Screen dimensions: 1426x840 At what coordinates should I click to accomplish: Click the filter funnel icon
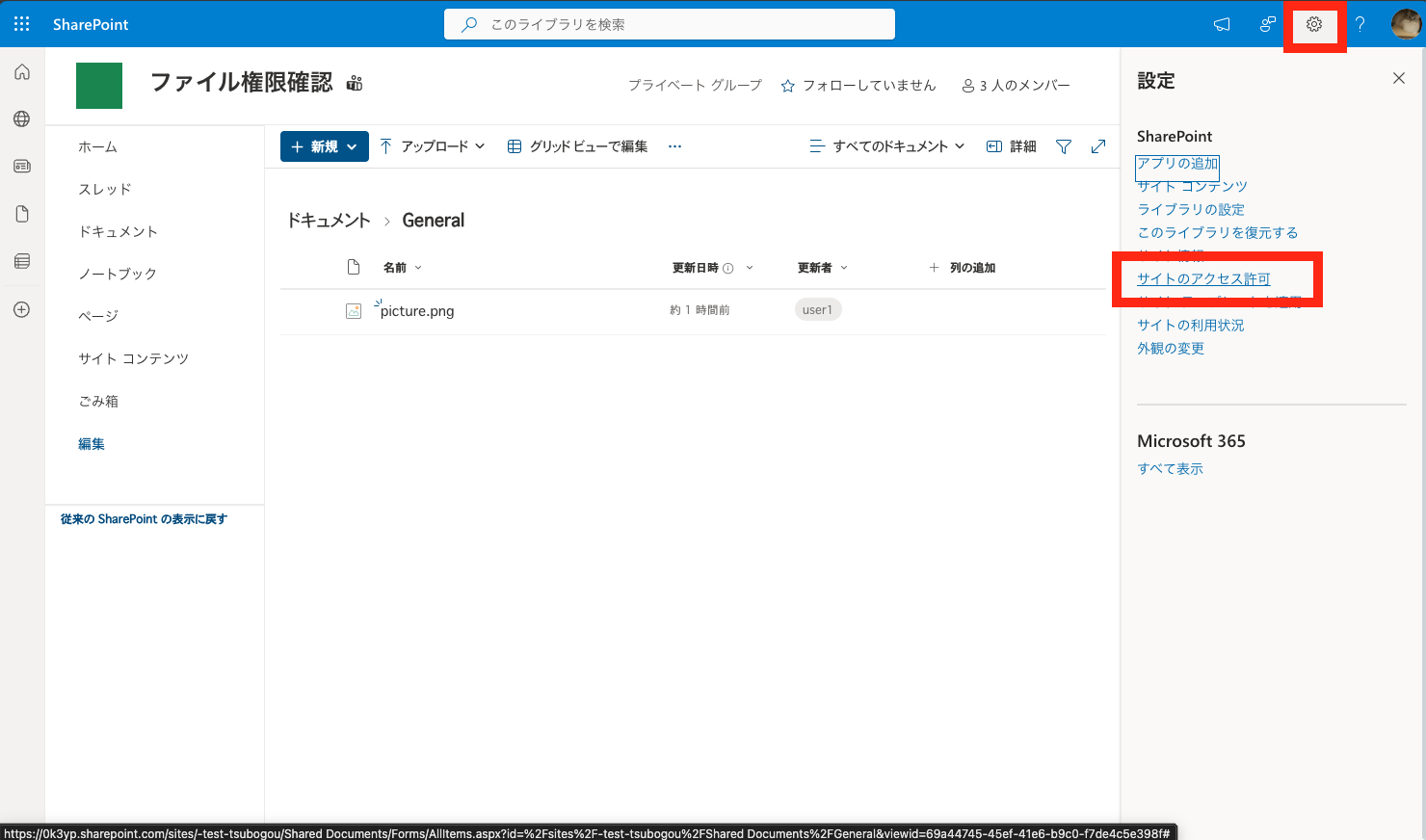(x=1064, y=146)
